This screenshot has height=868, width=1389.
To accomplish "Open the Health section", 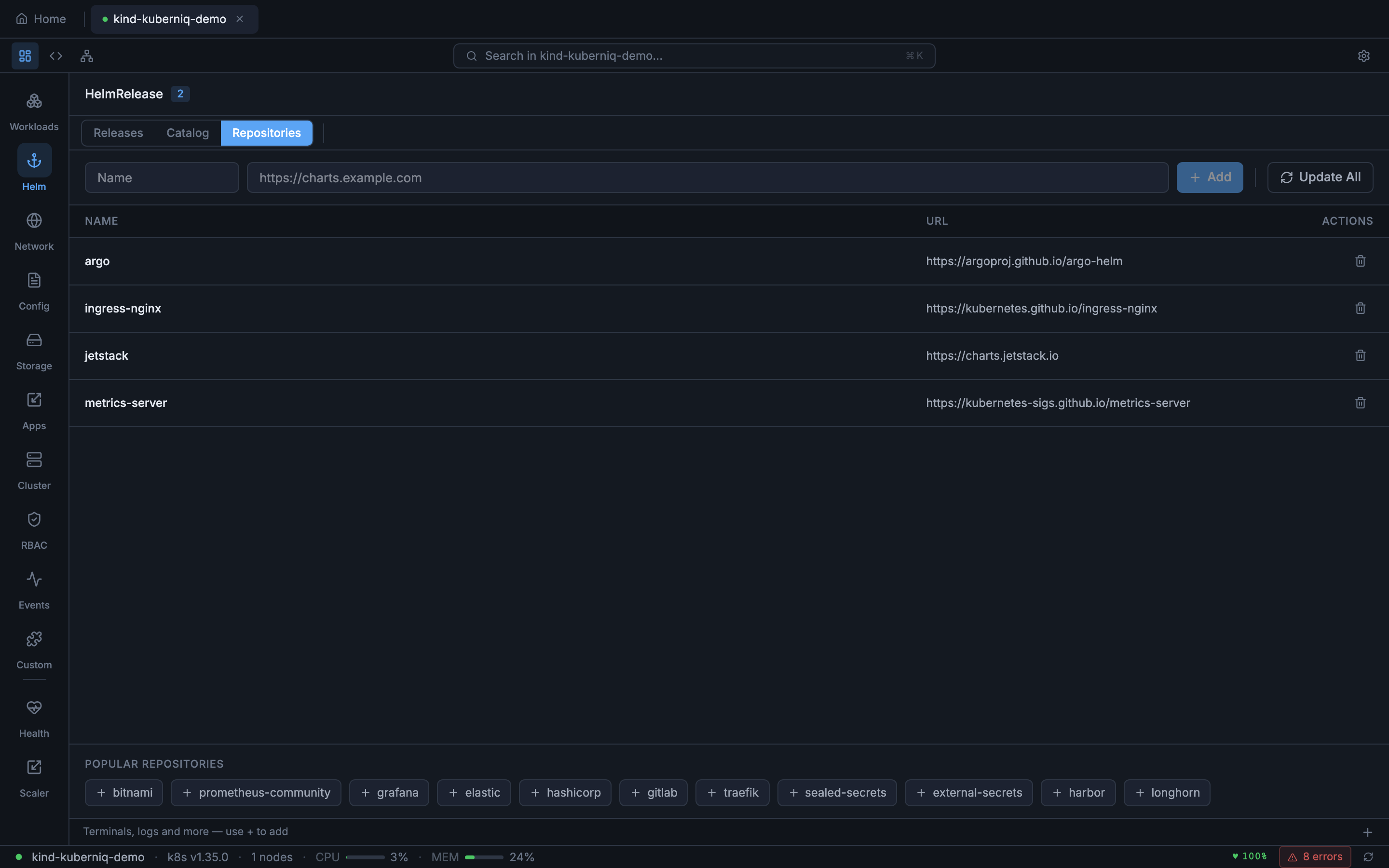I will click(x=34, y=717).
